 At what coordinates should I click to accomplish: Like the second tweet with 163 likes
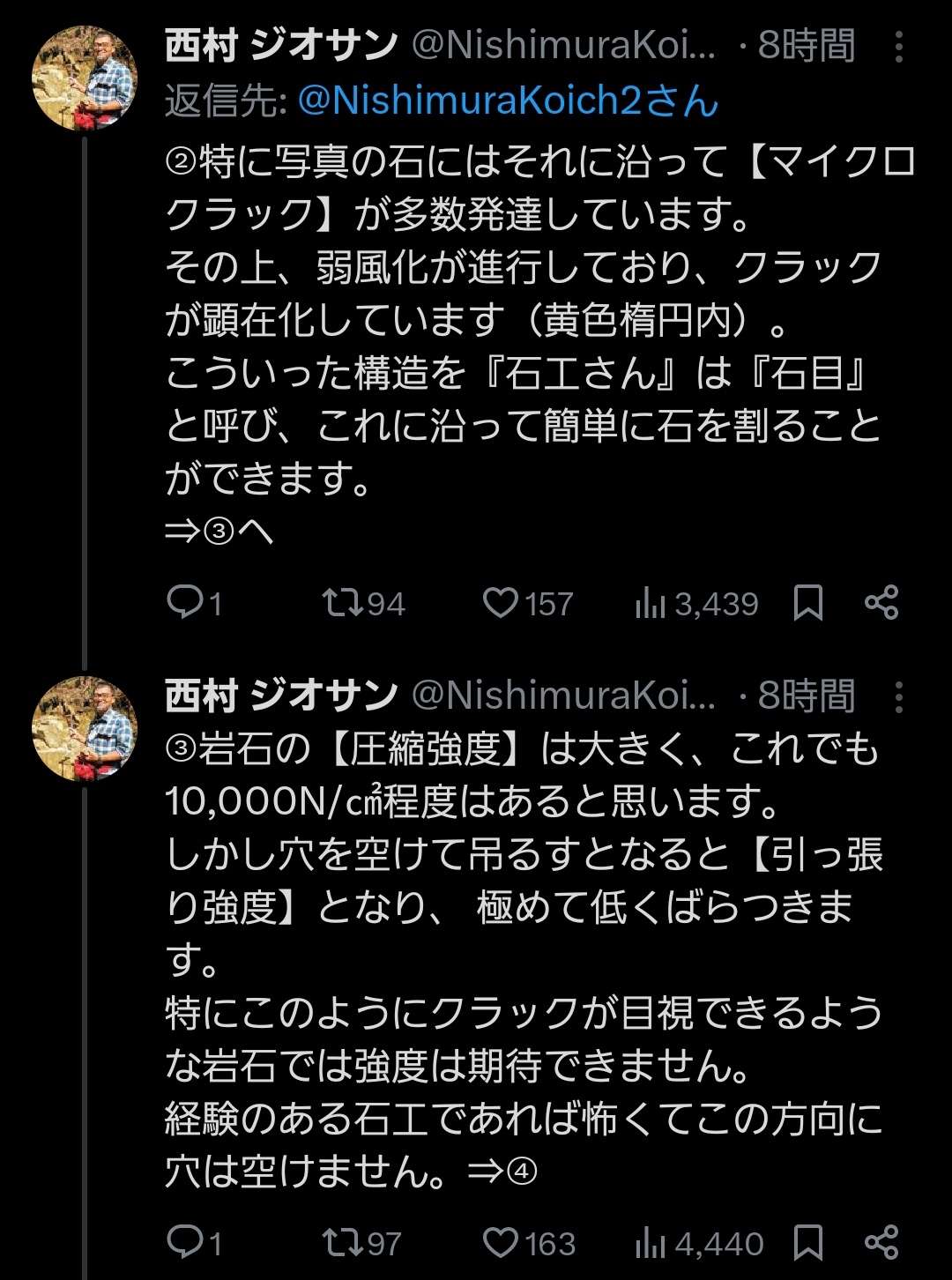[501, 1242]
